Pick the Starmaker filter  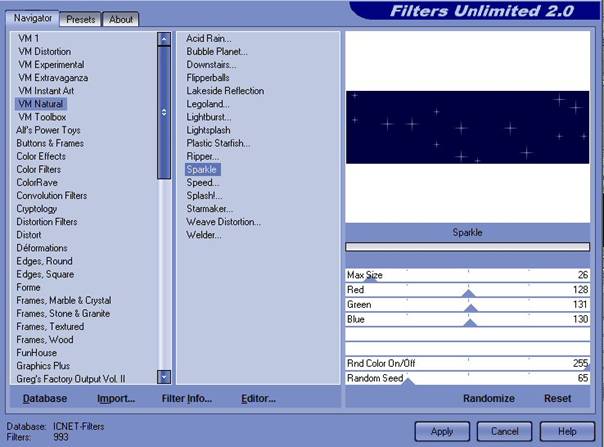tap(209, 209)
